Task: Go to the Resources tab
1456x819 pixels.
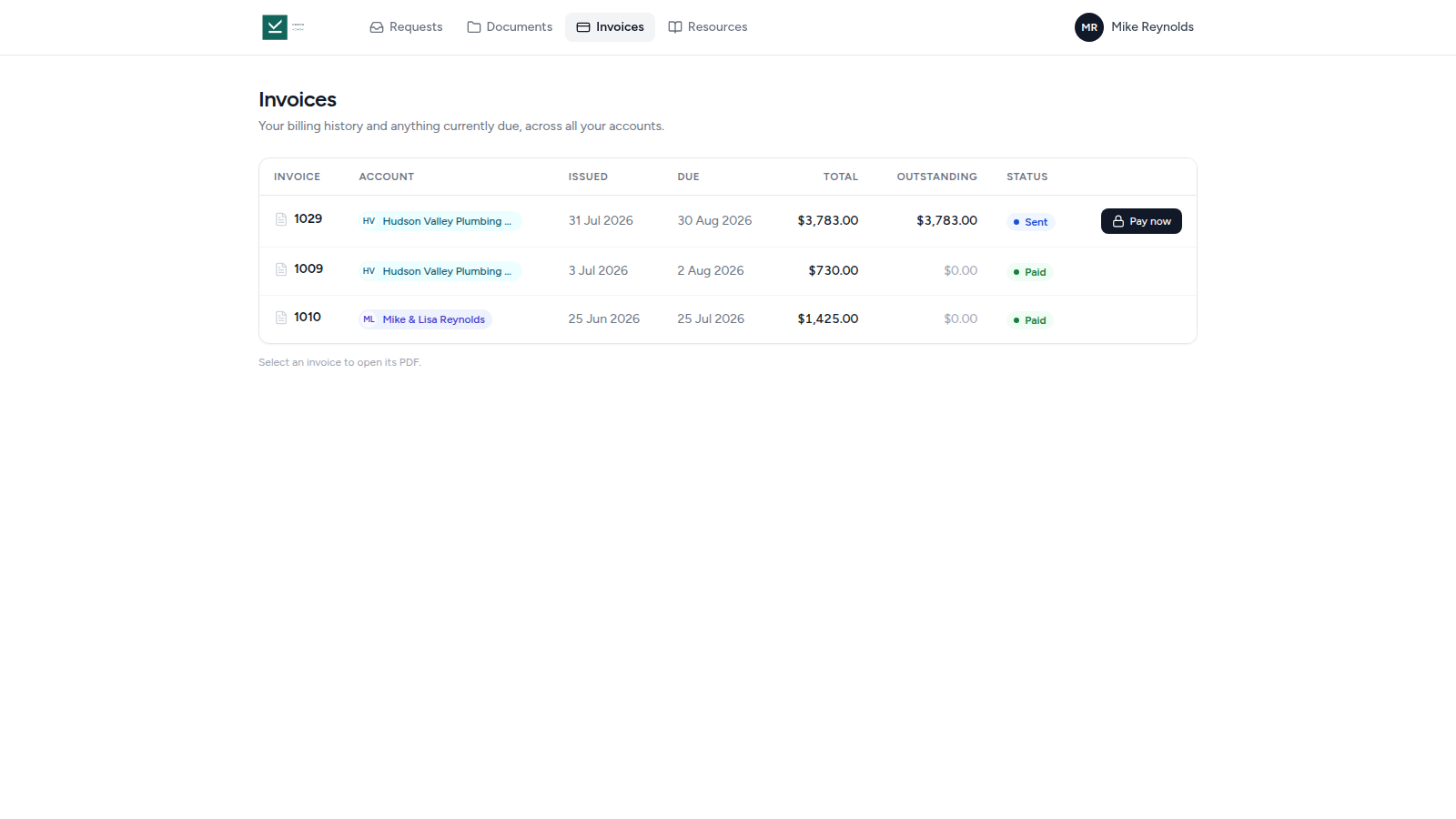Action: pyautogui.click(x=707, y=27)
